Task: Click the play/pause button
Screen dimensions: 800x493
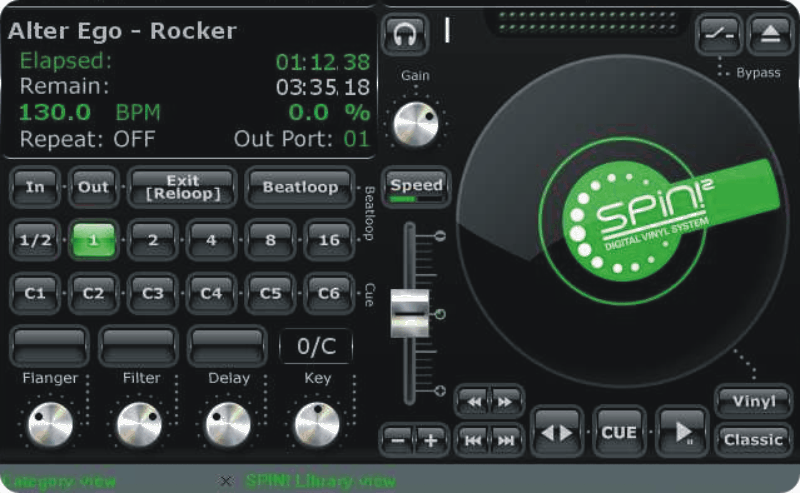Action: tap(684, 432)
